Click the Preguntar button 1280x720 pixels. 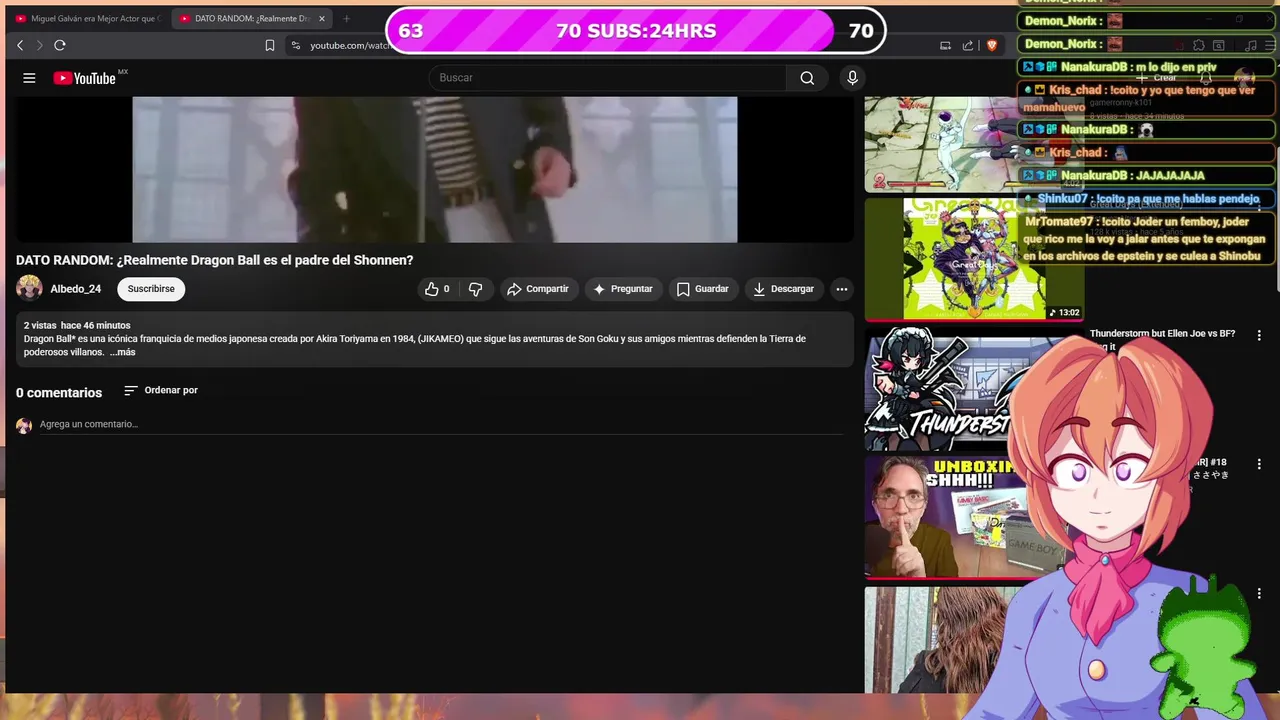623,289
